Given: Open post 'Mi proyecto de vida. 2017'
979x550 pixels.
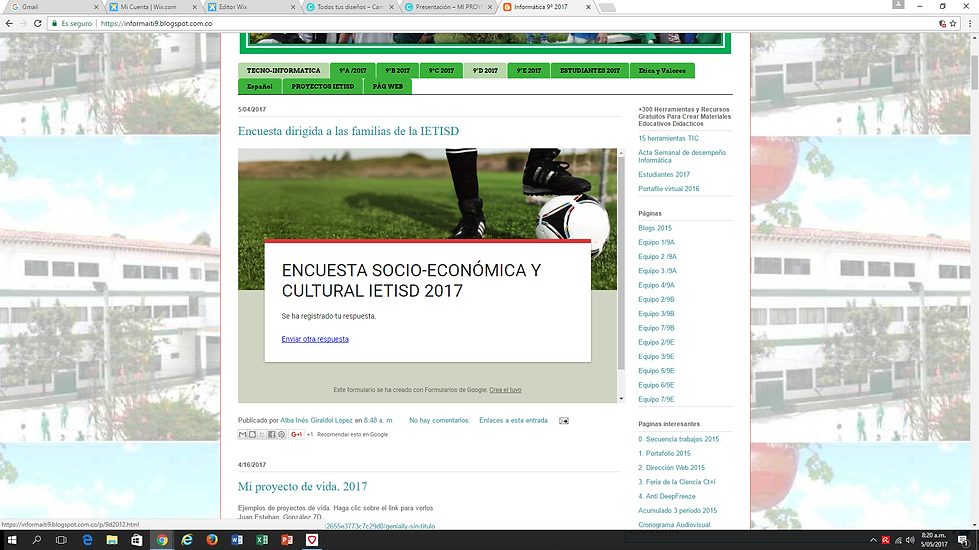Looking at the screenshot, I should coord(302,486).
